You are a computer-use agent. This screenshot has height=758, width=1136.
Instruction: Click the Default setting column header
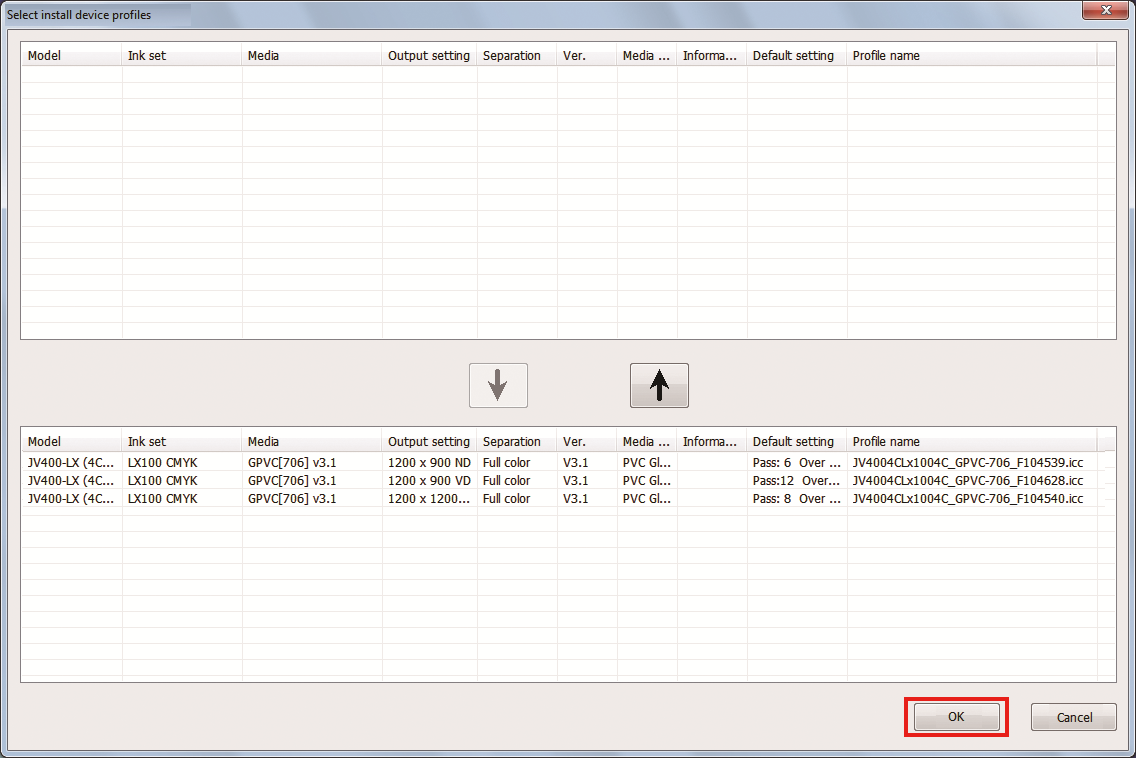(795, 441)
